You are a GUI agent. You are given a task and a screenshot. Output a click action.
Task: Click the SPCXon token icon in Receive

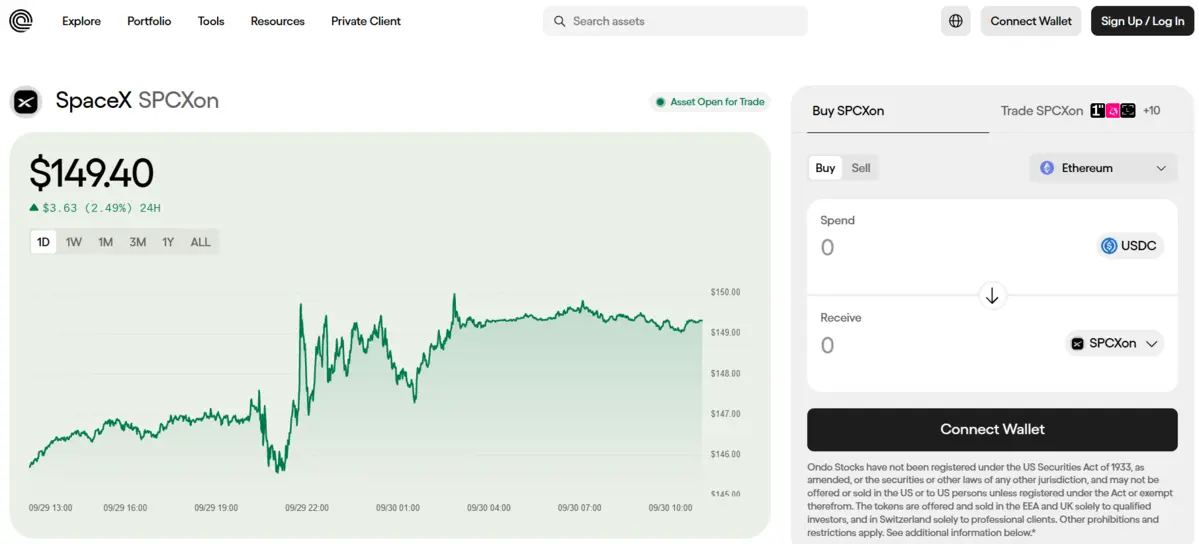pyautogui.click(x=1077, y=344)
